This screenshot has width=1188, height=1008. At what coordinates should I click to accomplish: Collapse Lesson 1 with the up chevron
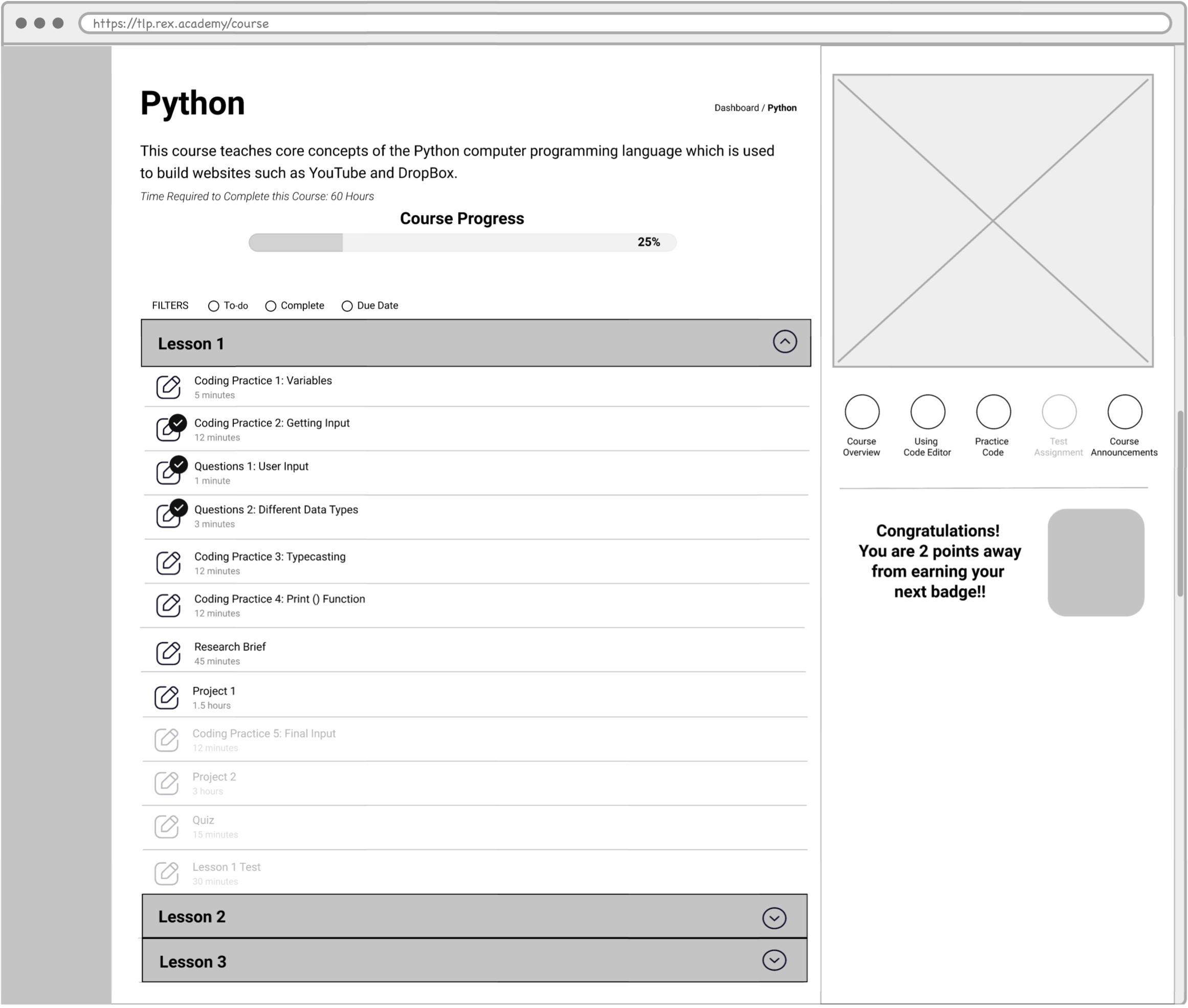[784, 342]
